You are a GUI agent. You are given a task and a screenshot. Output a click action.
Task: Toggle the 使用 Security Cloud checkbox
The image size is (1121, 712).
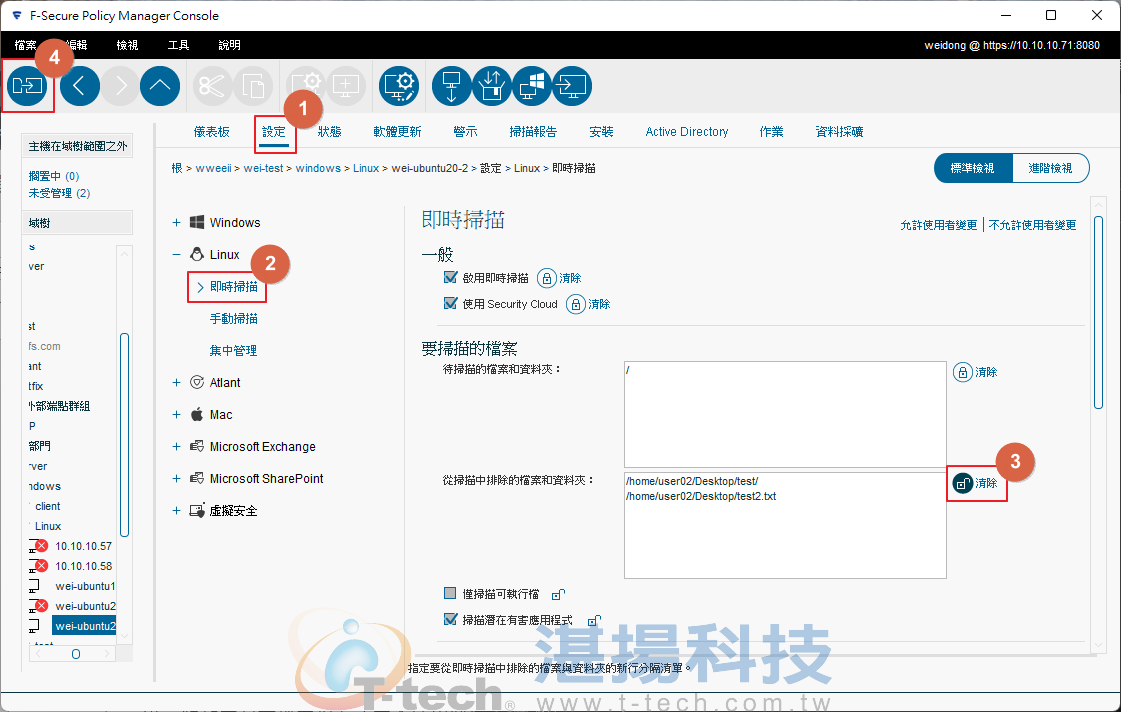coord(450,304)
